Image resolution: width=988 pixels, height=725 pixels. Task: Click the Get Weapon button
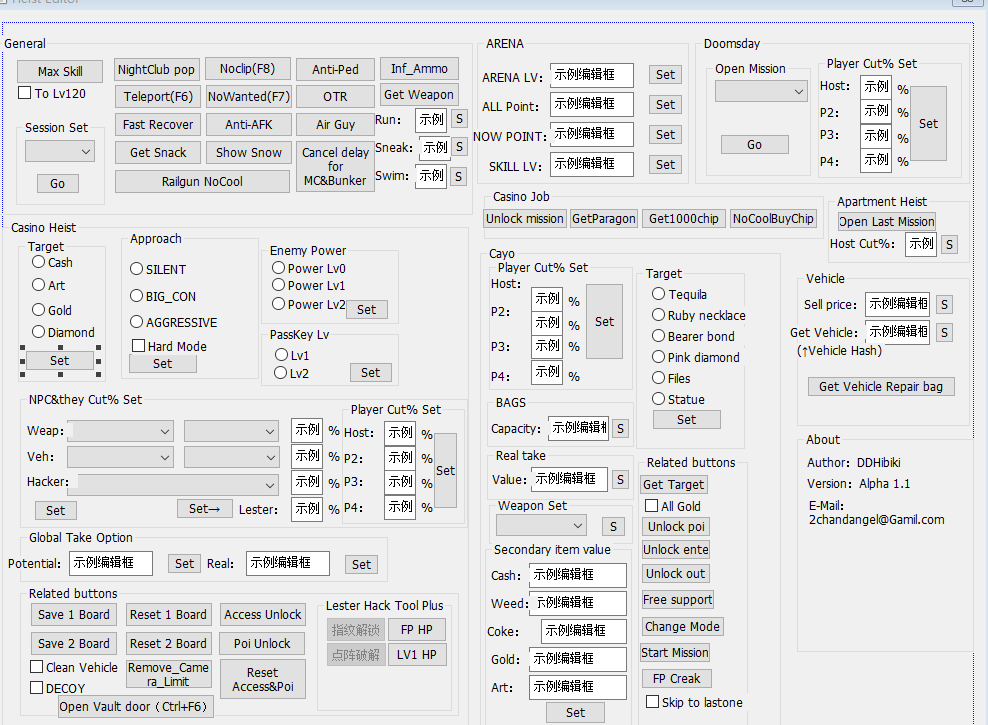(419, 95)
